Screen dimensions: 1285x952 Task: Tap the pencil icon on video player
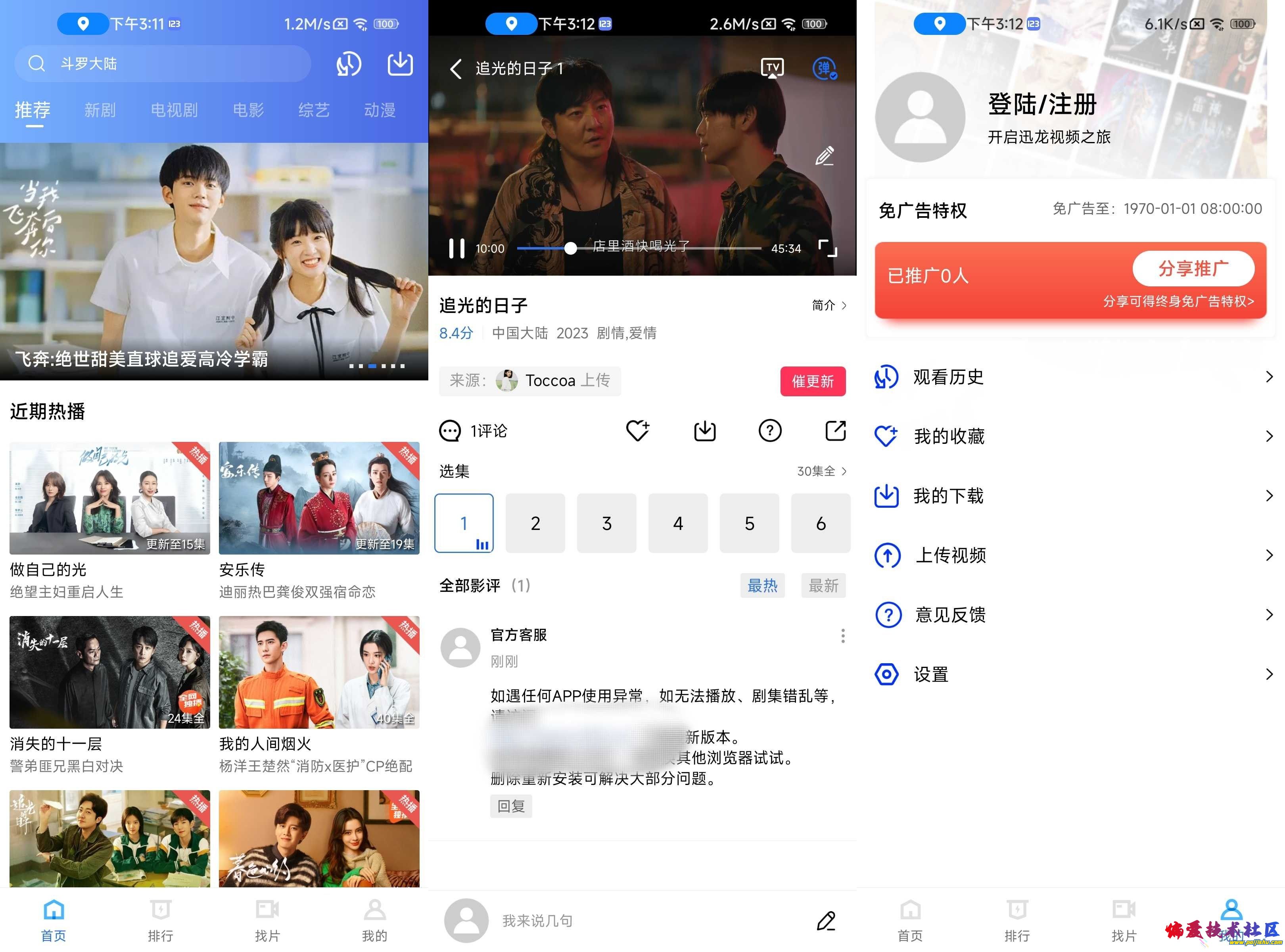coord(825,155)
